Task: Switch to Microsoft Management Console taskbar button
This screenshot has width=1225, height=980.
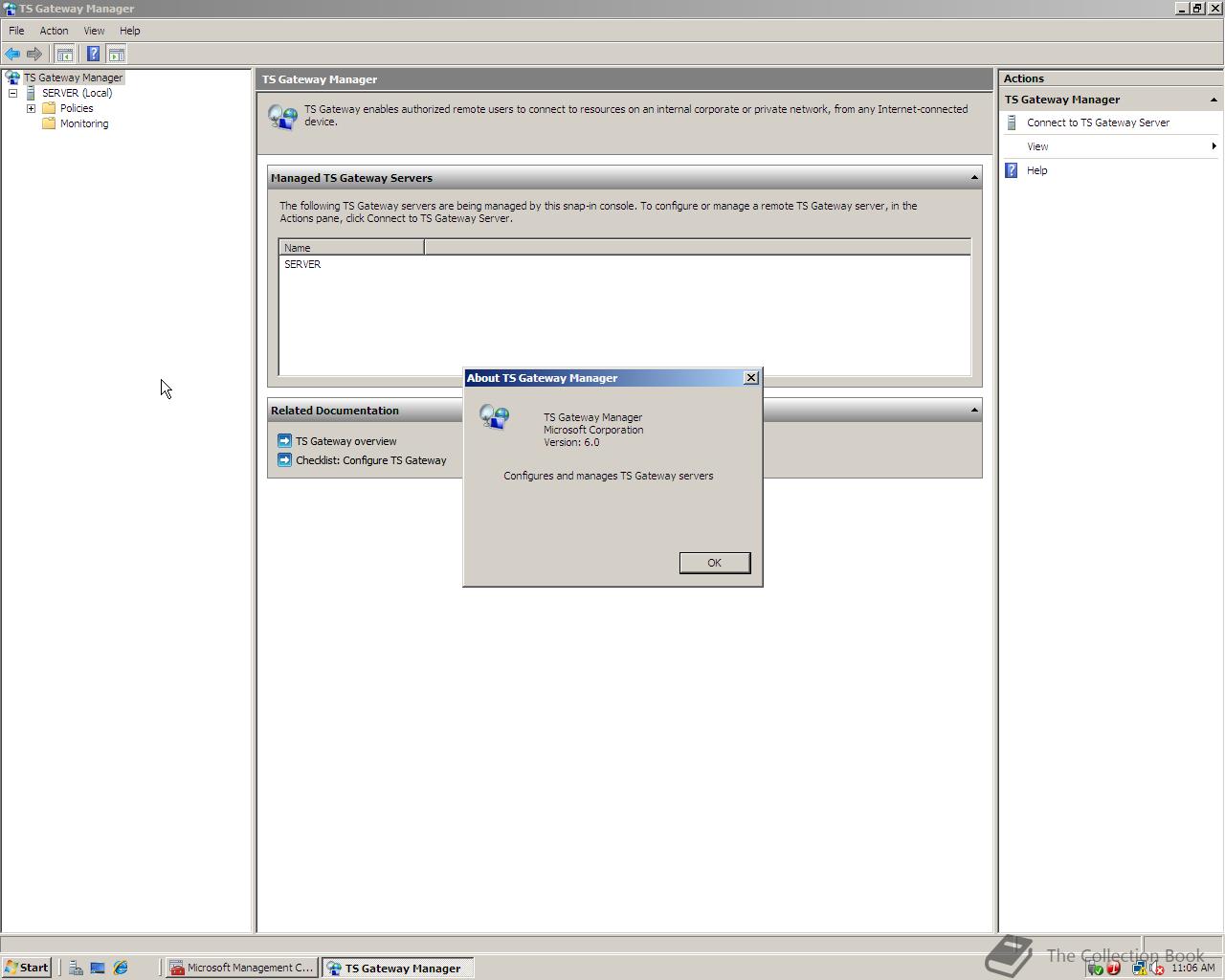Action: (241, 968)
